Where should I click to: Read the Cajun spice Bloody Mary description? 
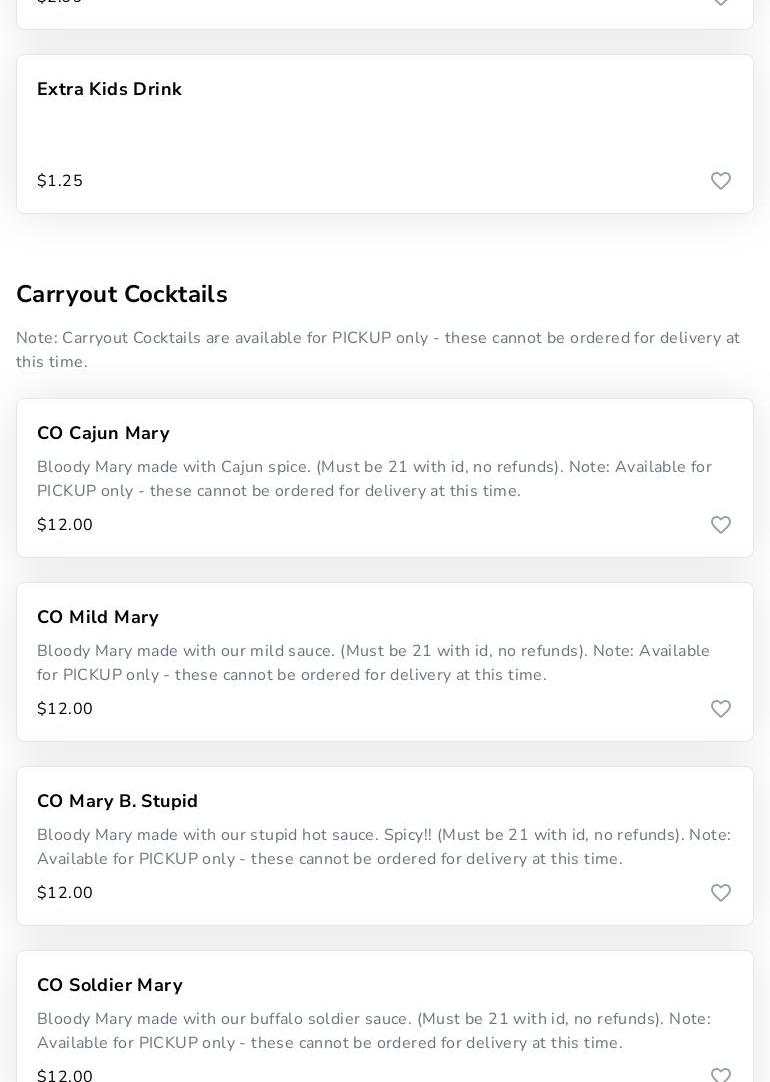374,479
